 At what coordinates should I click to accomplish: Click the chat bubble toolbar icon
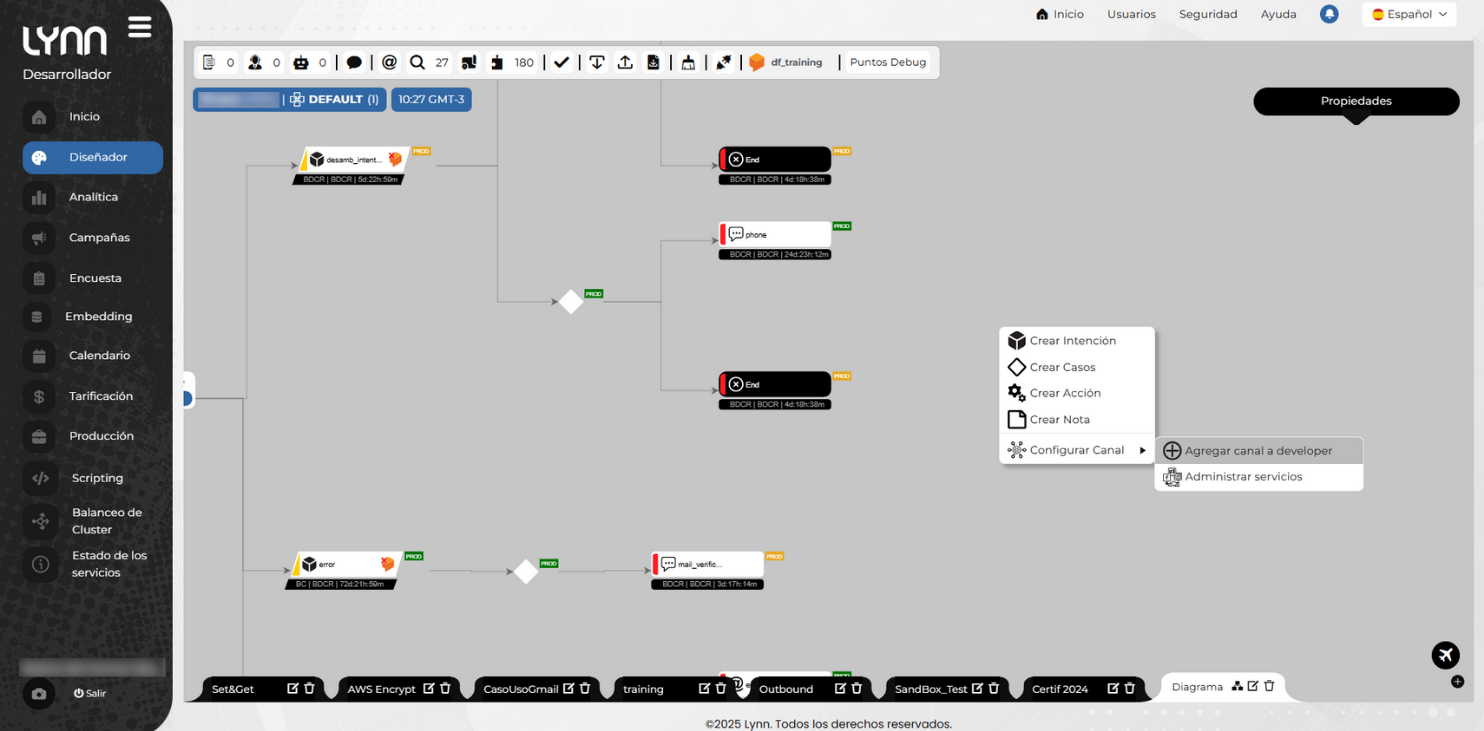354,62
